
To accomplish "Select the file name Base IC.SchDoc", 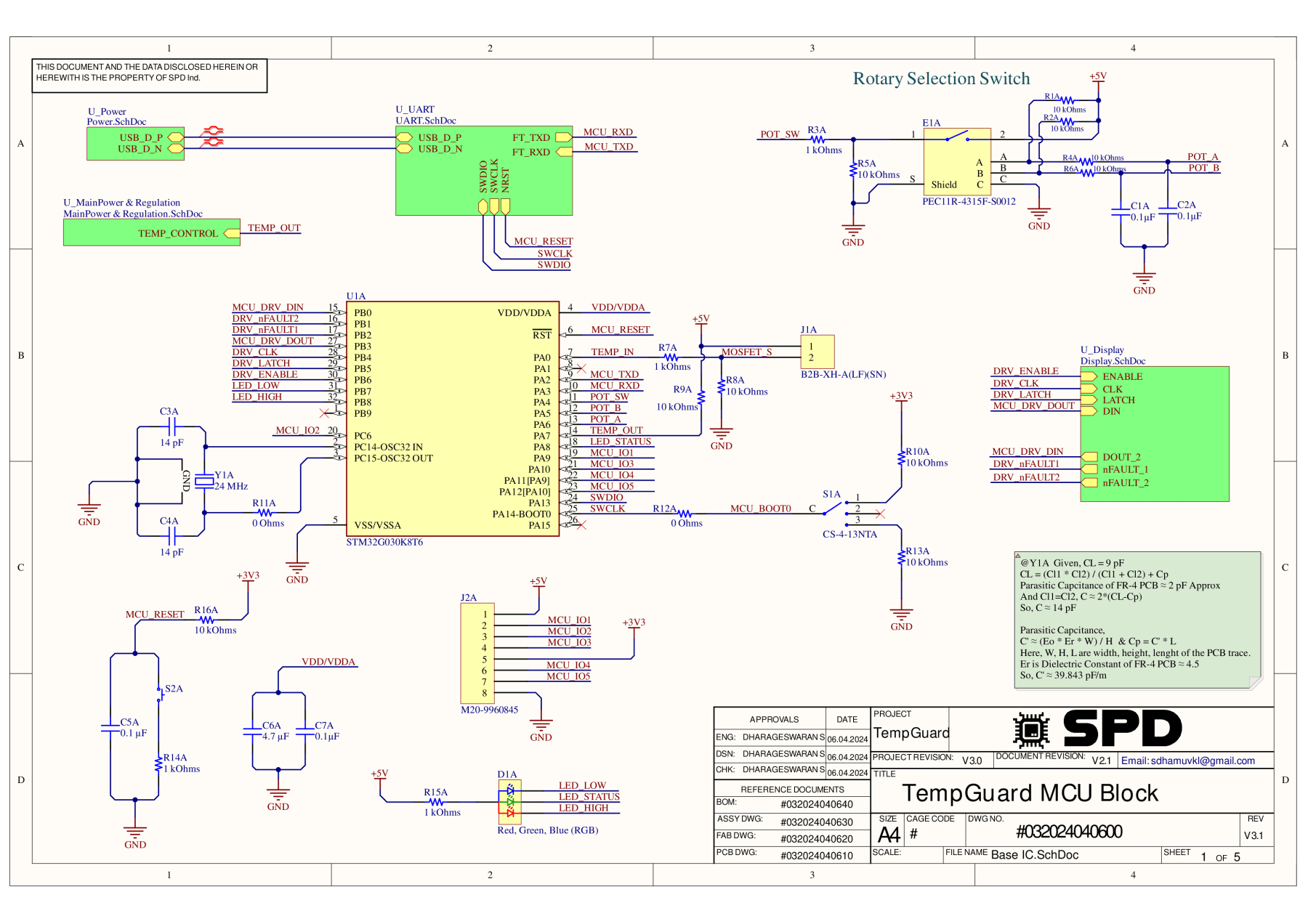I will 1035,855.
